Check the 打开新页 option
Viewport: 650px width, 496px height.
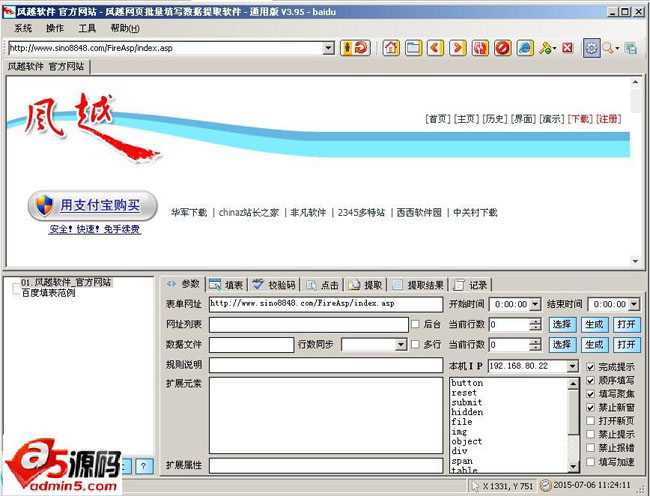pyautogui.click(x=591, y=421)
